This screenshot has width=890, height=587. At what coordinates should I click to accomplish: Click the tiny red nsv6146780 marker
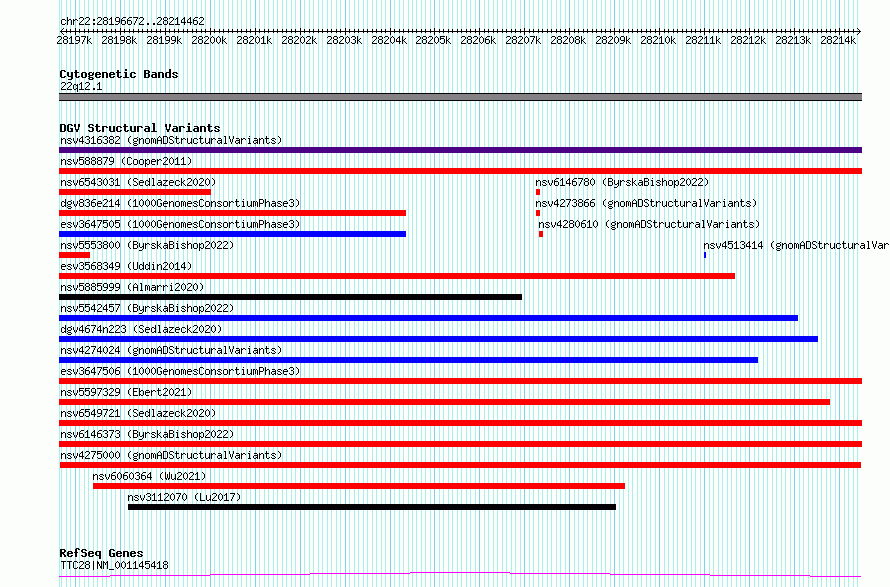(x=538, y=192)
